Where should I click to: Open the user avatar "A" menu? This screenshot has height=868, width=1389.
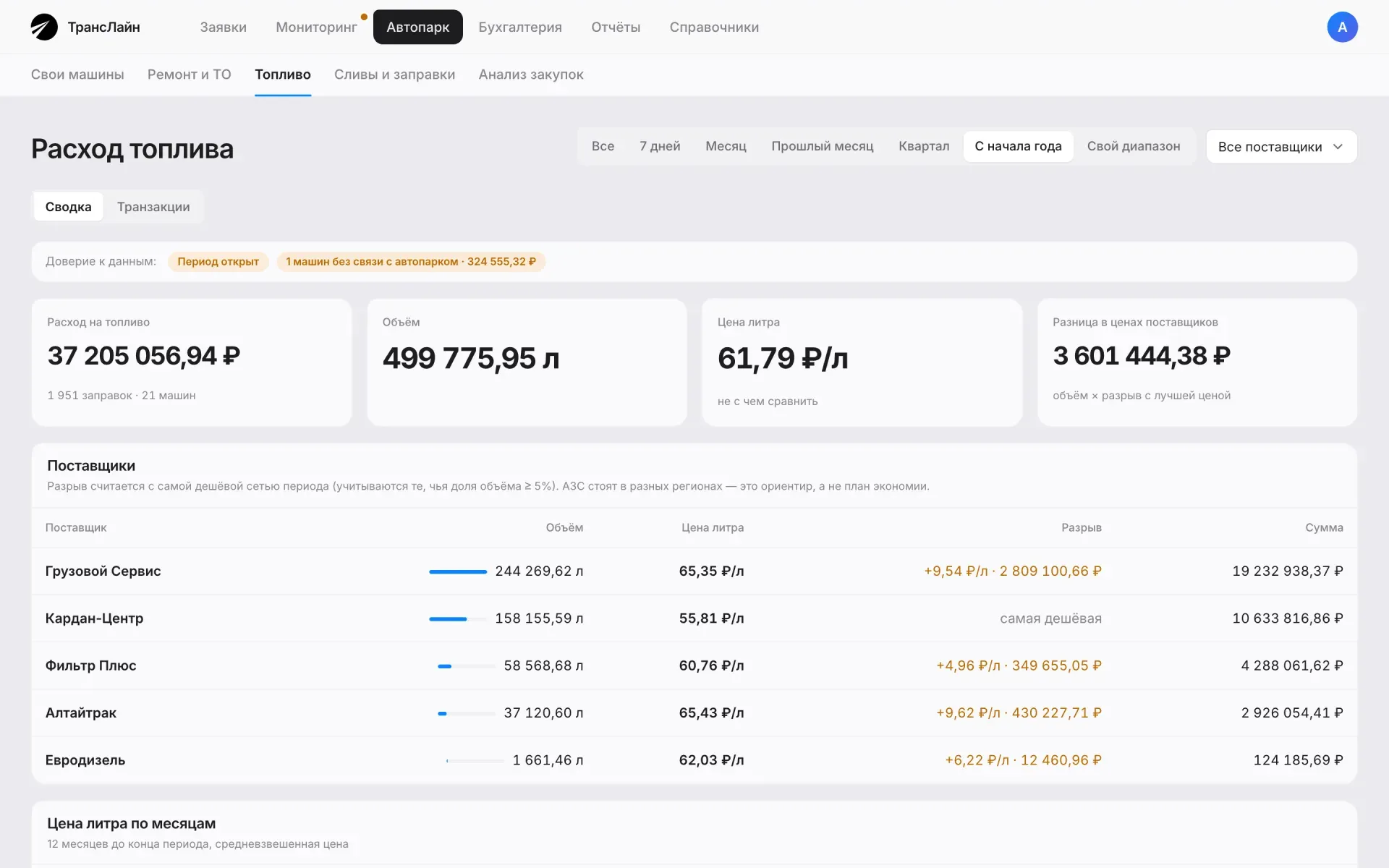(1342, 27)
